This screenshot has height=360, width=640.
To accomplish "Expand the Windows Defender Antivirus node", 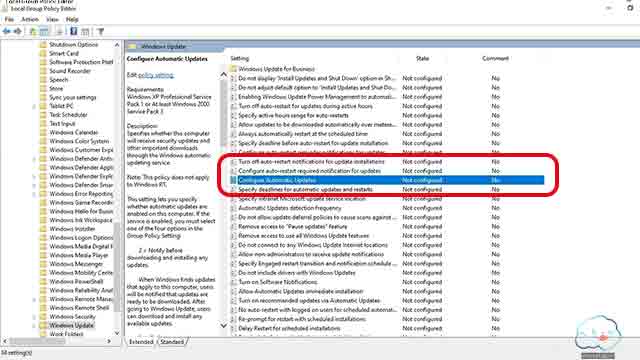I will pos(34,159).
